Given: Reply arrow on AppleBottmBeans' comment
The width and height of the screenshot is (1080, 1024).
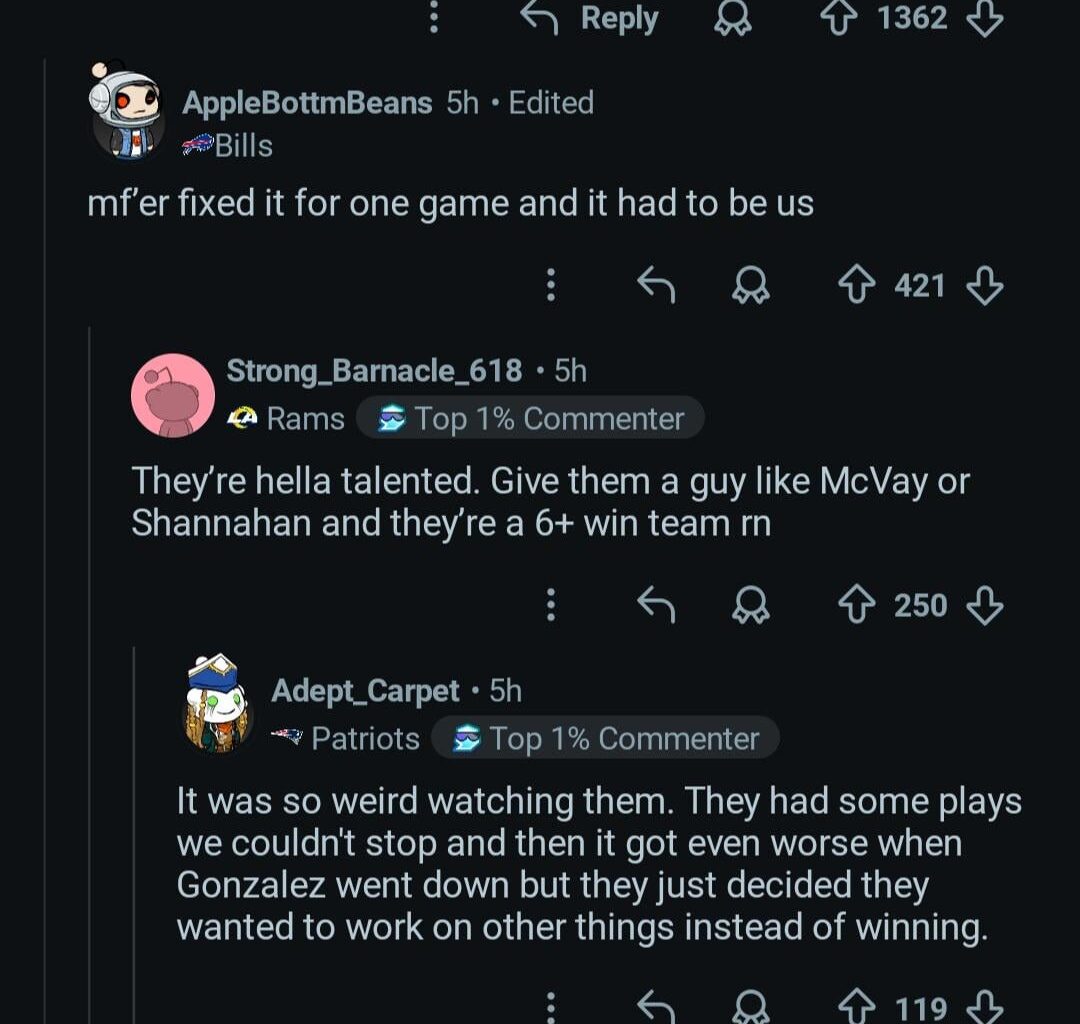Looking at the screenshot, I should click(x=656, y=287).
